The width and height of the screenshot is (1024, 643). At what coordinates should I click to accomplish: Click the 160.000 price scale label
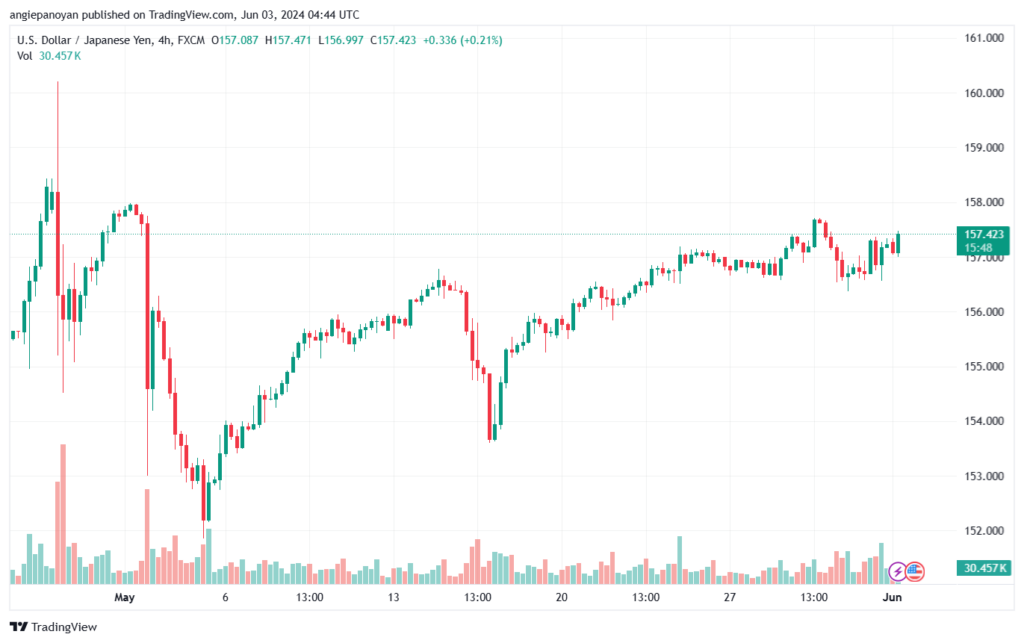click(x=984, y=93)
